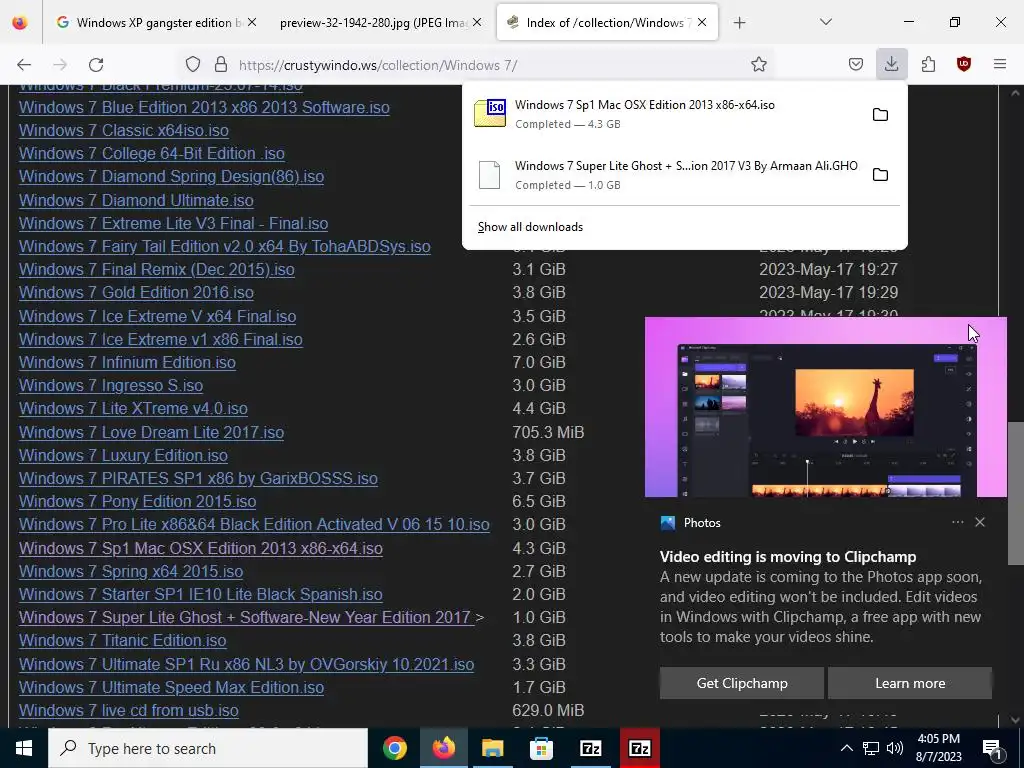Close the Index of /collection tab
The height and width of the screenshot is (768, 1024).
[x=701, y=22]
